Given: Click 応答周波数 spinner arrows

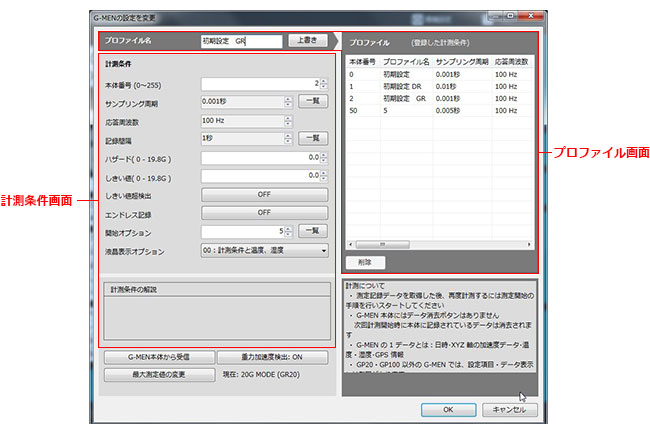Looking at the screenshot, I should point(288,121).
